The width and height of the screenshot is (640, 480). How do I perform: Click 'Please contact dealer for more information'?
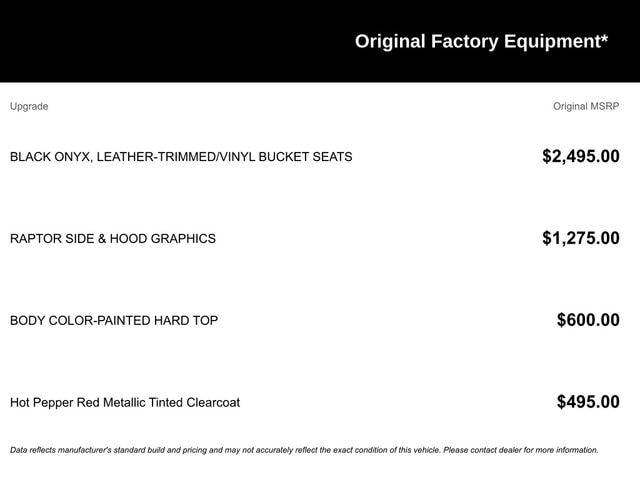click(520, 450)
